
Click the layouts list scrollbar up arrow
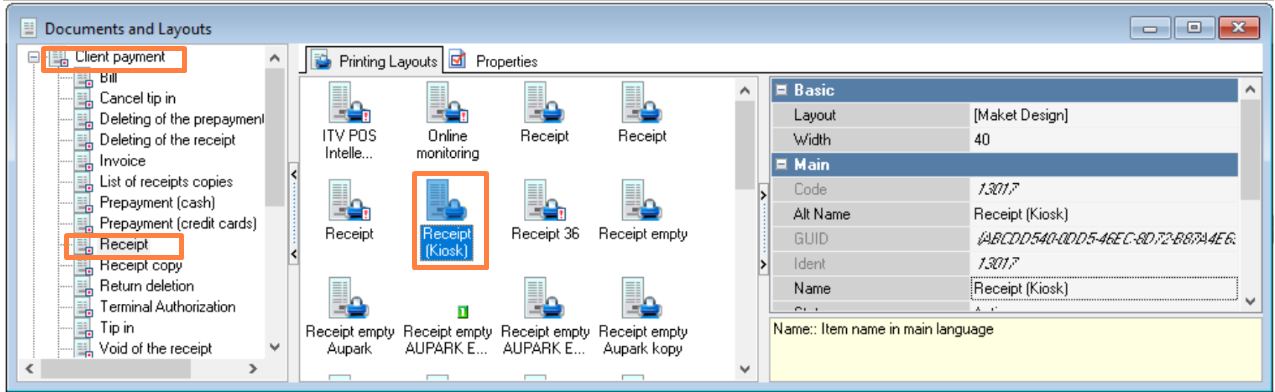click(744, 90)
